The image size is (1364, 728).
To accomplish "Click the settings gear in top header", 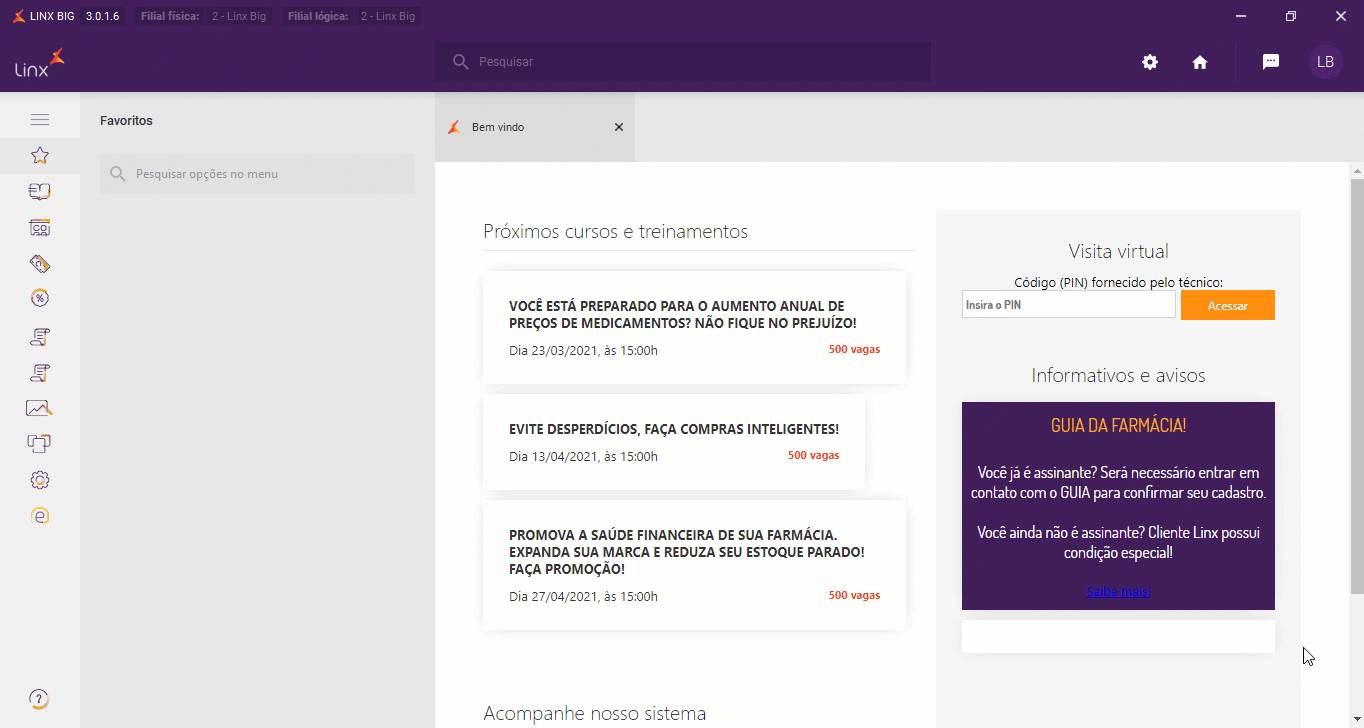I will point(1150,62).
